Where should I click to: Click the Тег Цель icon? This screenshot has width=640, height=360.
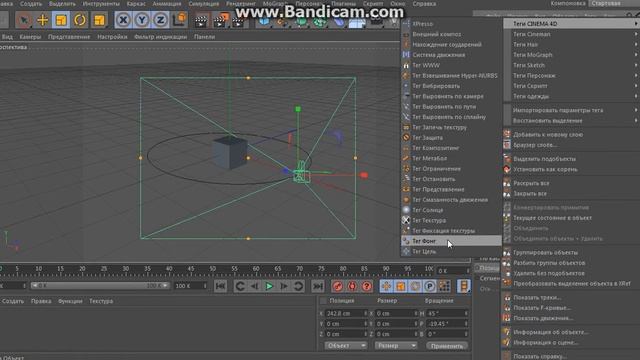pyautogui.click(x=406, y=251)
